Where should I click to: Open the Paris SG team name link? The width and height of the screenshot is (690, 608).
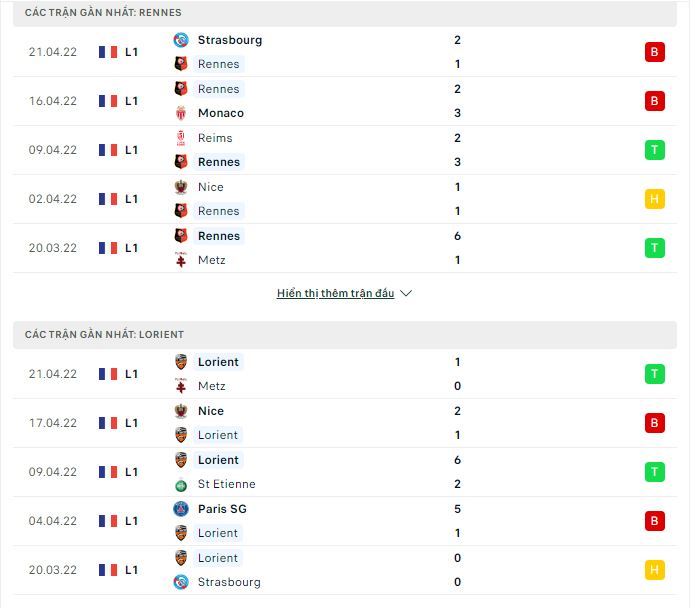click(222, 509)
